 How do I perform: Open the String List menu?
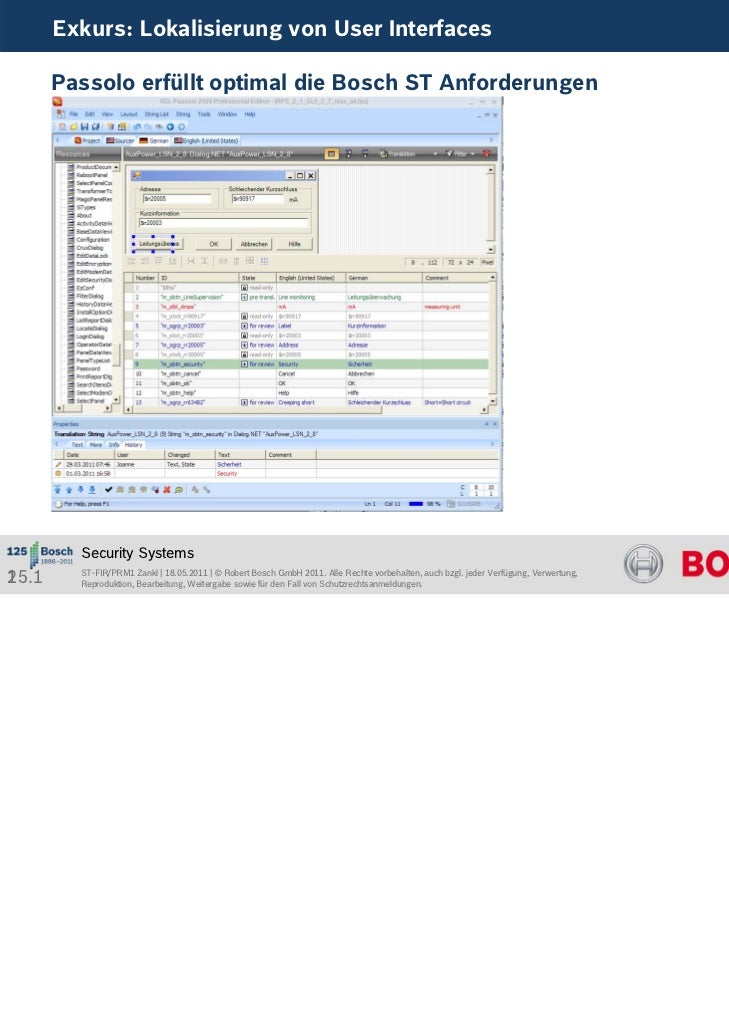click(157, 114)
